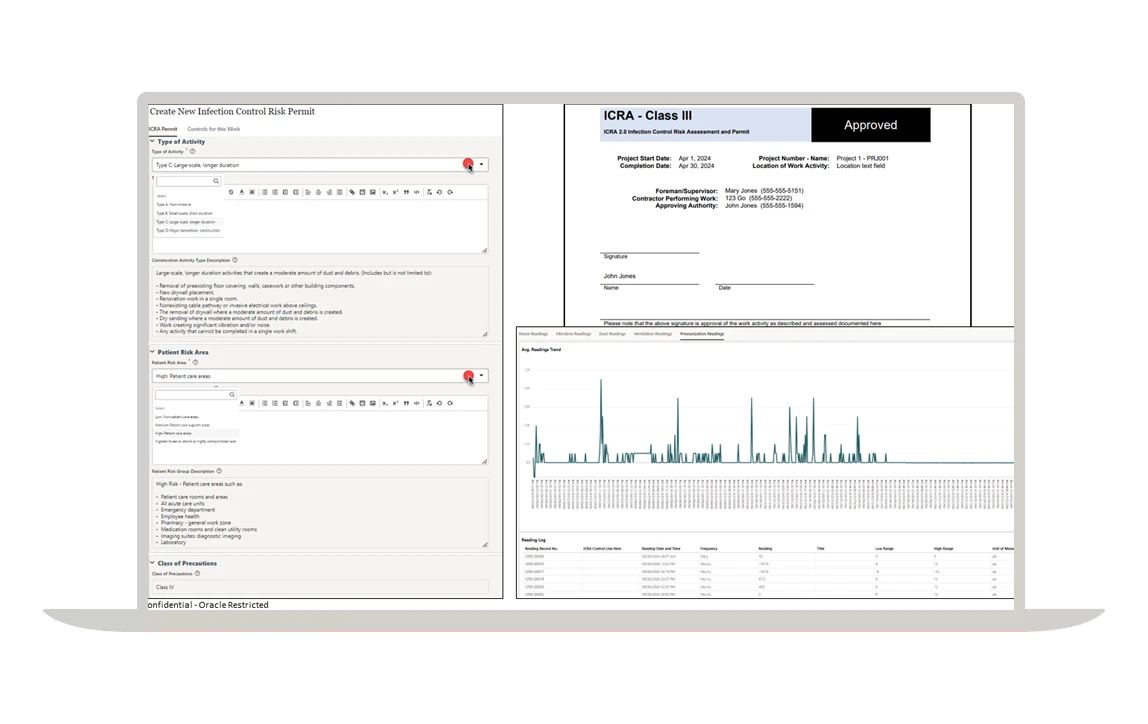Switch to the Dust Readings tab
The height and width of the screenshot is (724, 1148).
point(612,334)
